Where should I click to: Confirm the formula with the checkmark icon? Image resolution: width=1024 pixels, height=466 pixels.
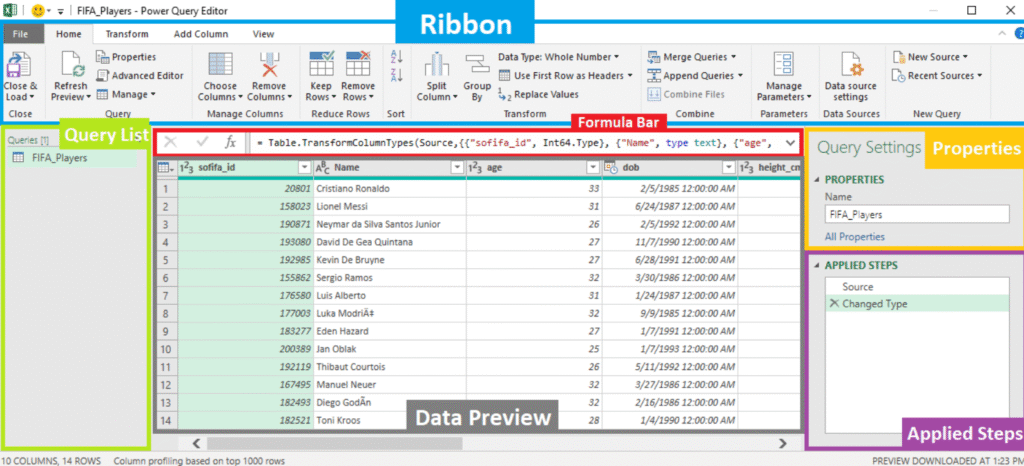point(202,142)
